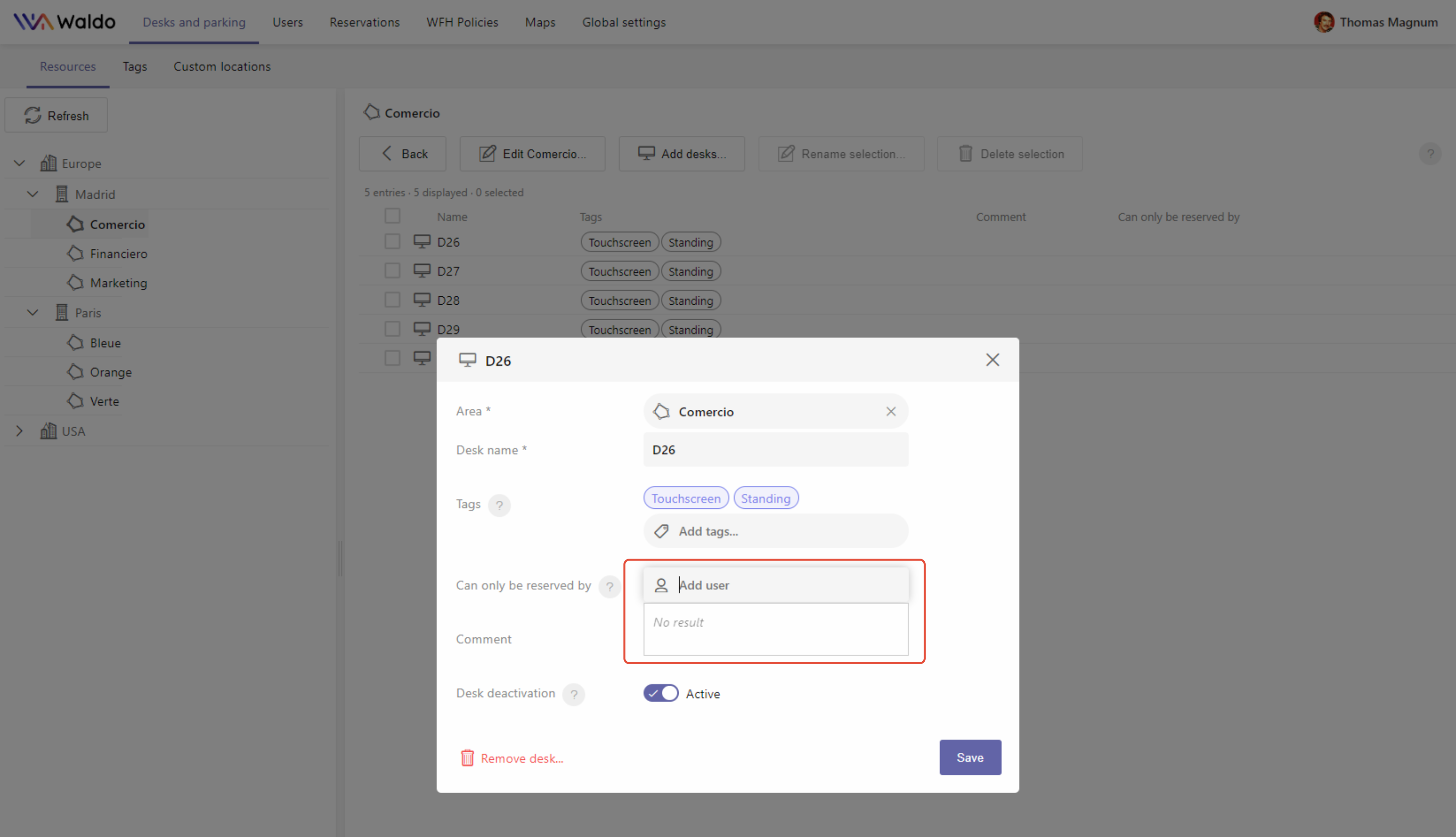Collapse the Europe tree node

point(19,163)
